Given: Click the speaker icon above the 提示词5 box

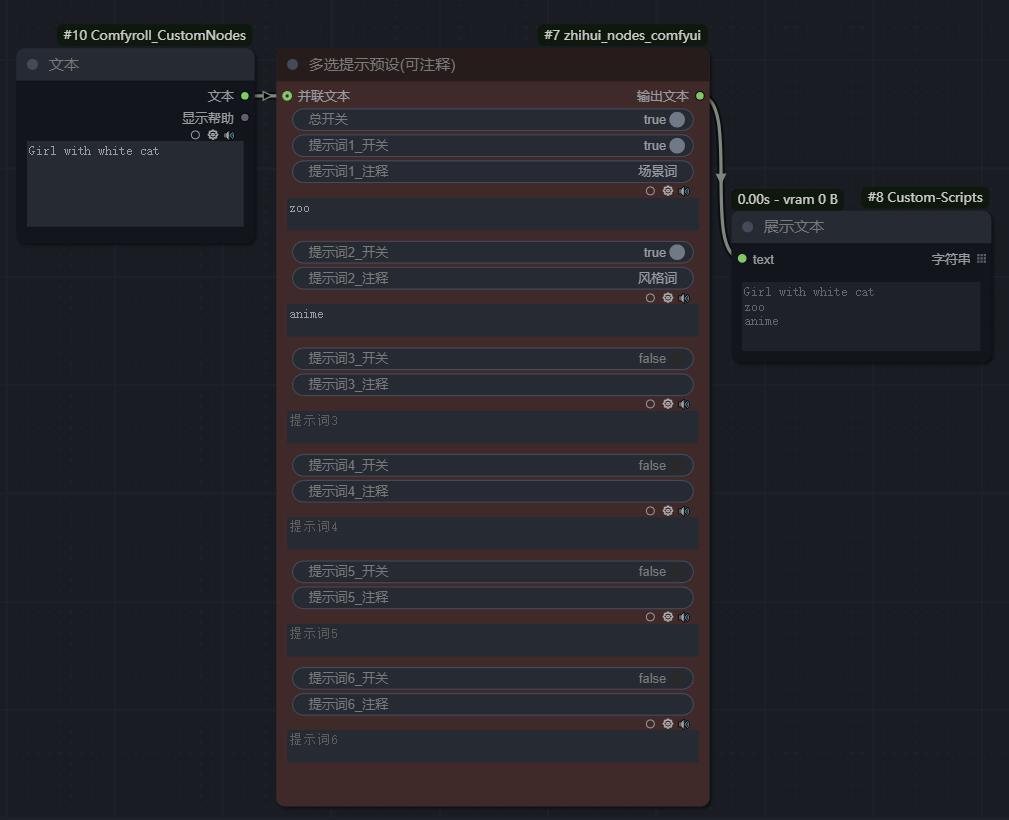Looking at the screenshot, I should pos(684,617).
